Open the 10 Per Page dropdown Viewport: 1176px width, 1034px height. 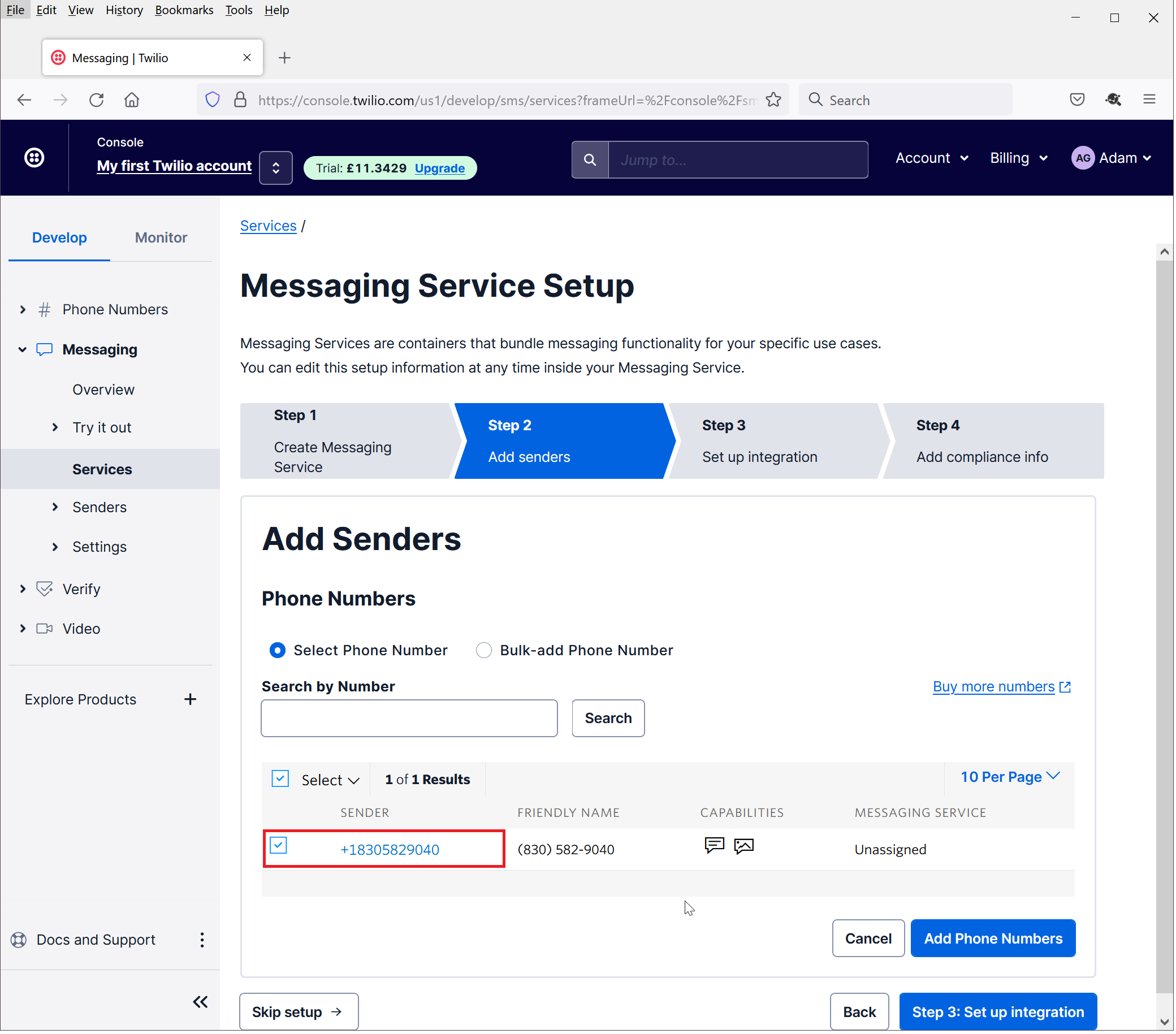pyautogui.click(x=1010, y=777)
